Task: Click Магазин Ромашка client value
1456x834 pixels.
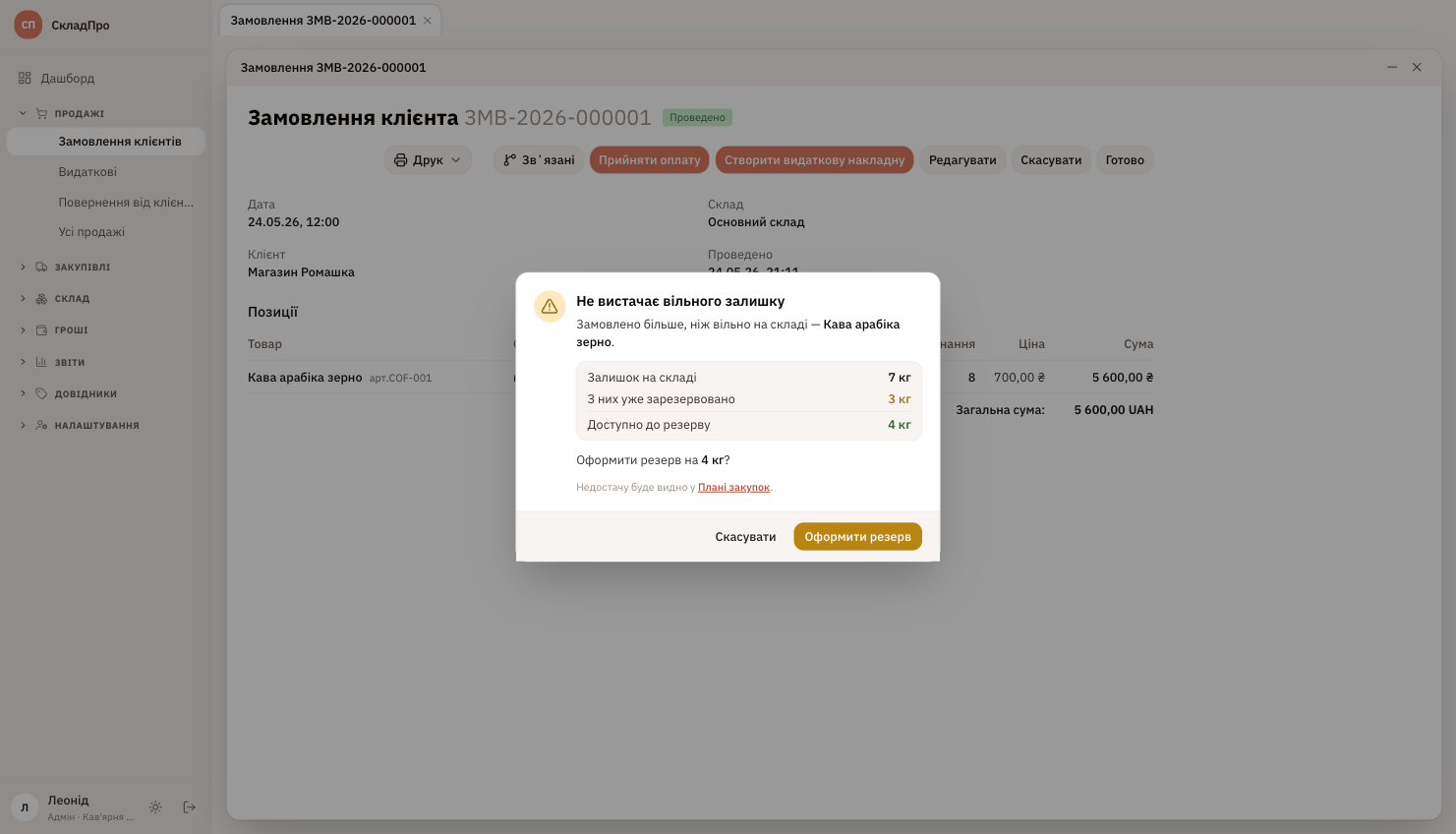Action: (301, 272)
